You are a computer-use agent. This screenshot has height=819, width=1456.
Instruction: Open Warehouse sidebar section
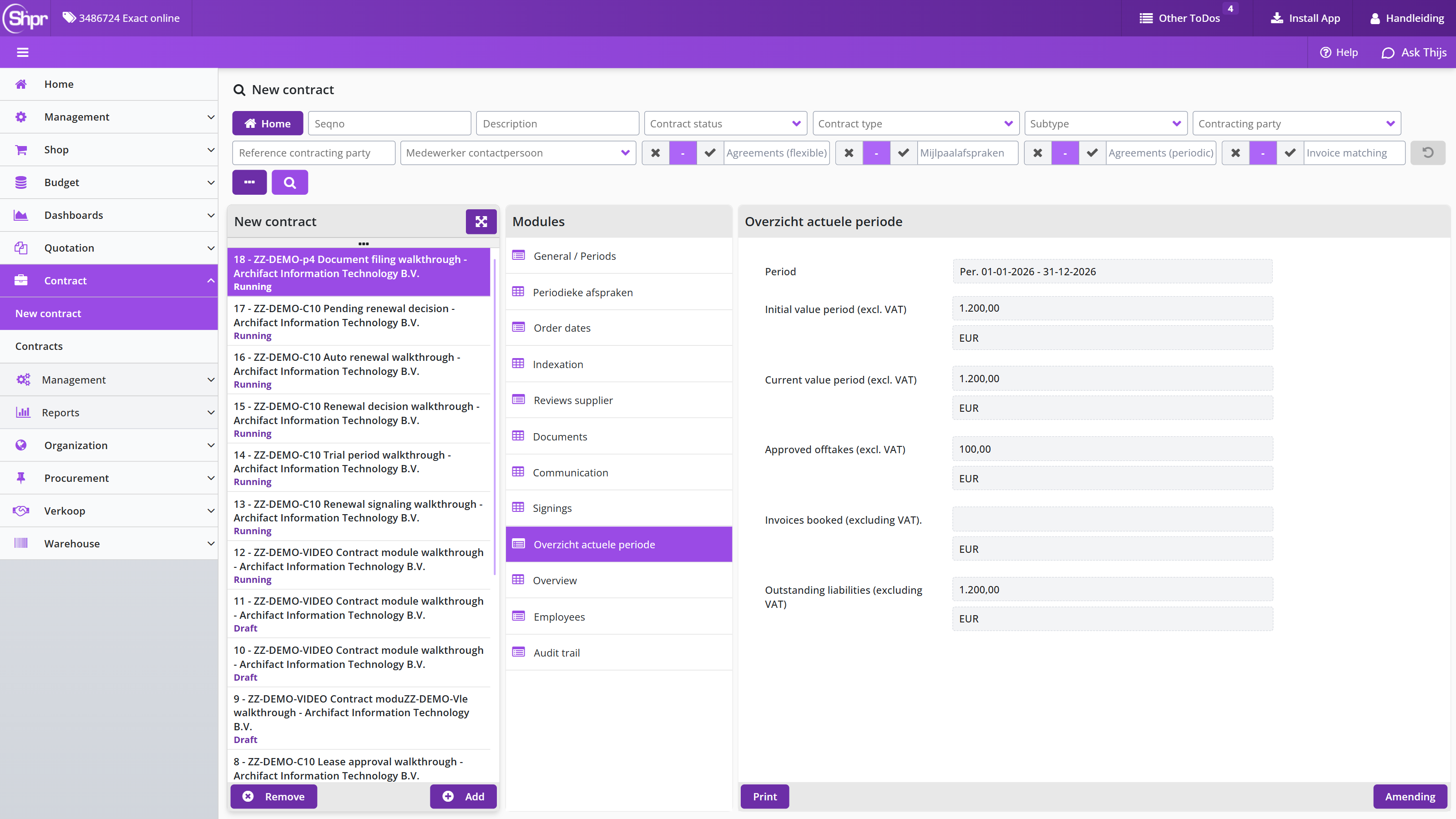(109, 543)
